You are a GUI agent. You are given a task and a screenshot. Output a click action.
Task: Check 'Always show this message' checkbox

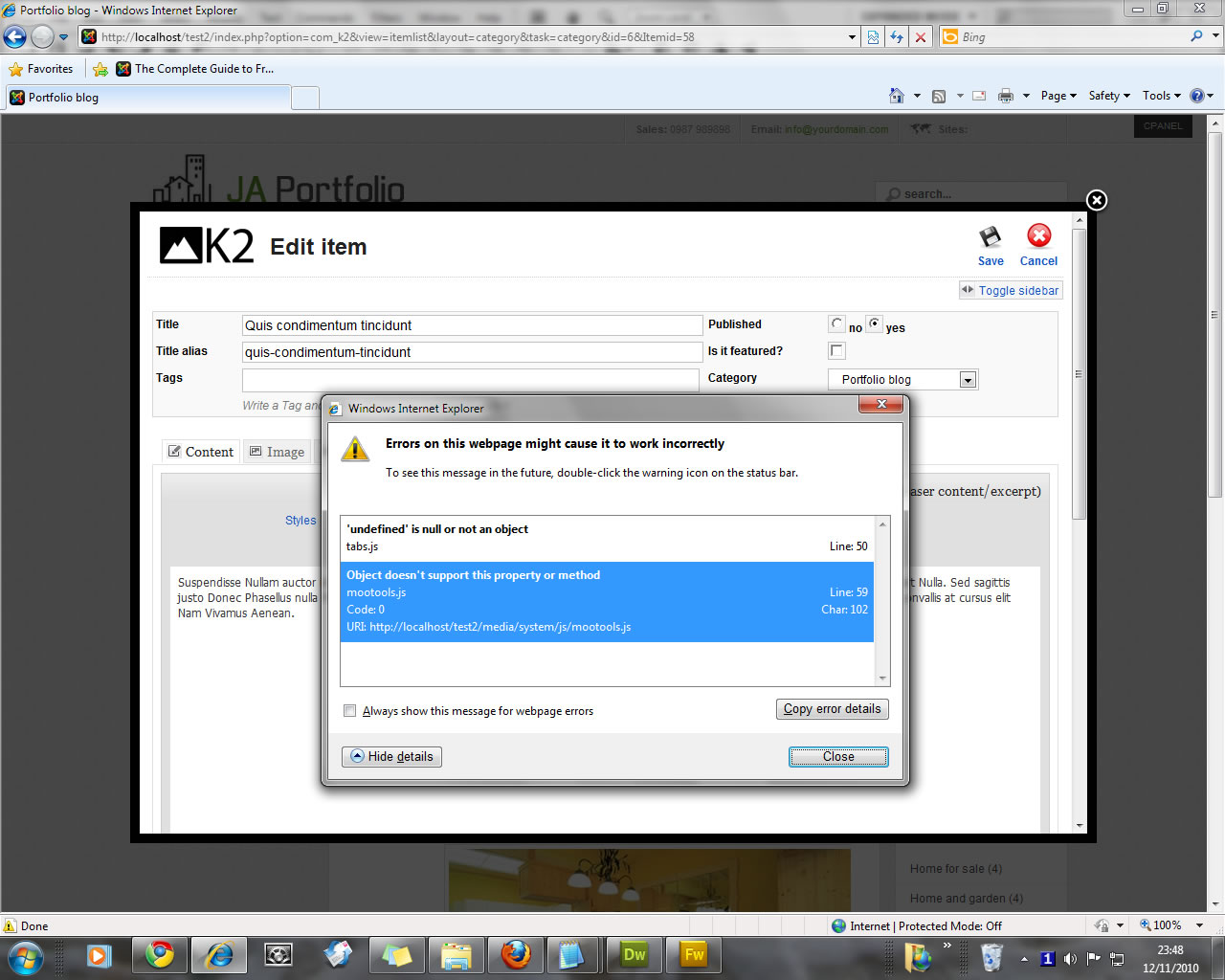coord(350,711)
